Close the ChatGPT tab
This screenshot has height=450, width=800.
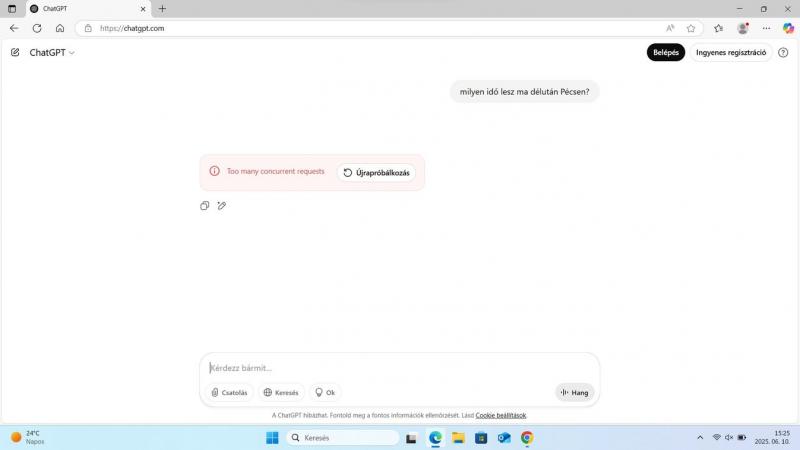143,9
